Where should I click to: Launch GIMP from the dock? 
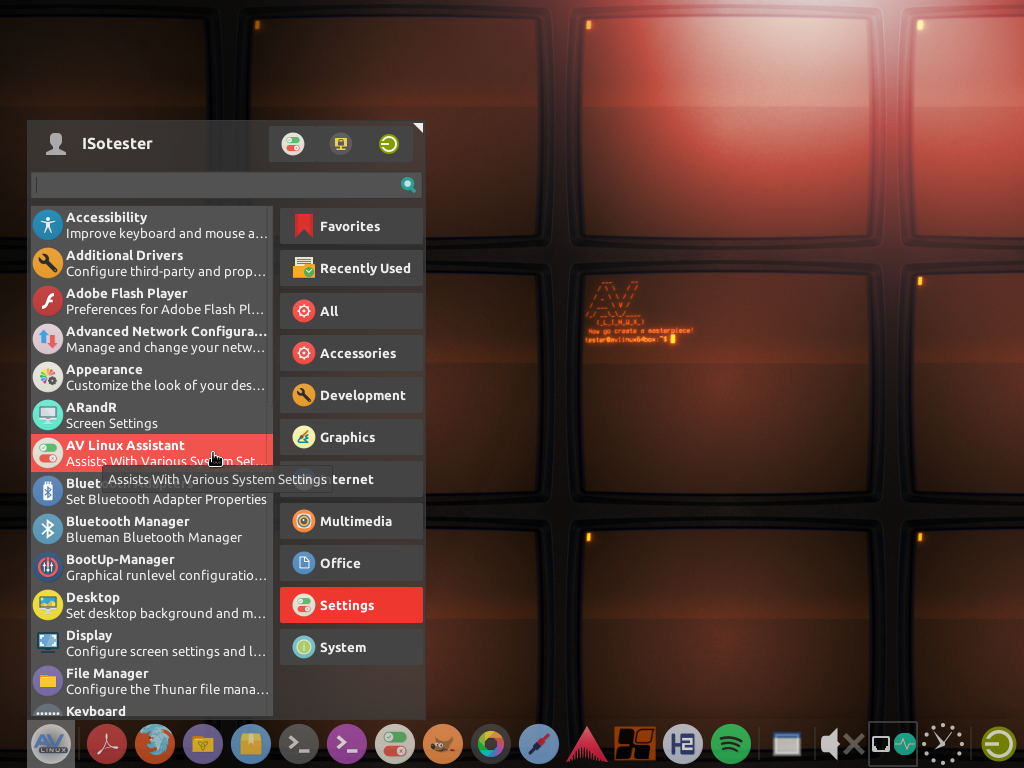coord(443,745)
